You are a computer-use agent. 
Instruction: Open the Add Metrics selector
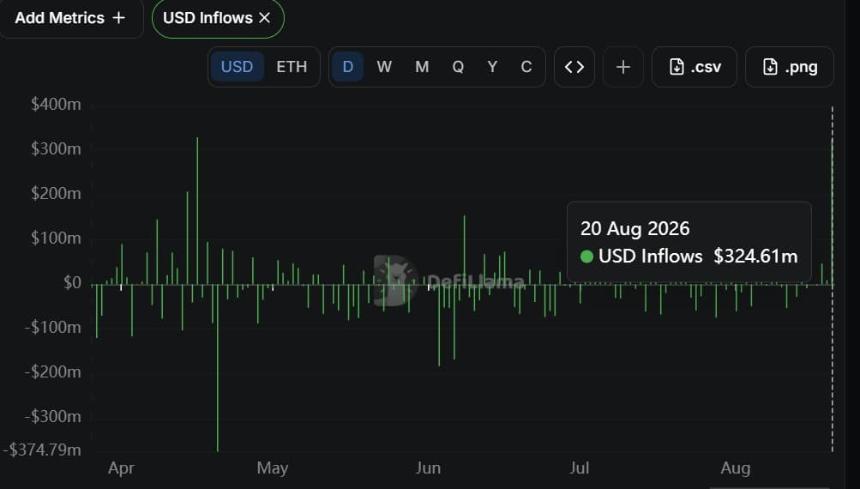point(70,18)
